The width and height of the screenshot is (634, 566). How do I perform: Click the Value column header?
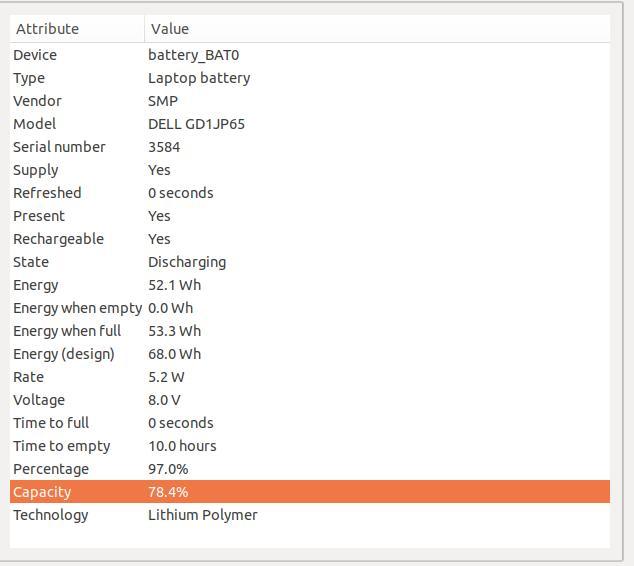(x=377, y=29)
